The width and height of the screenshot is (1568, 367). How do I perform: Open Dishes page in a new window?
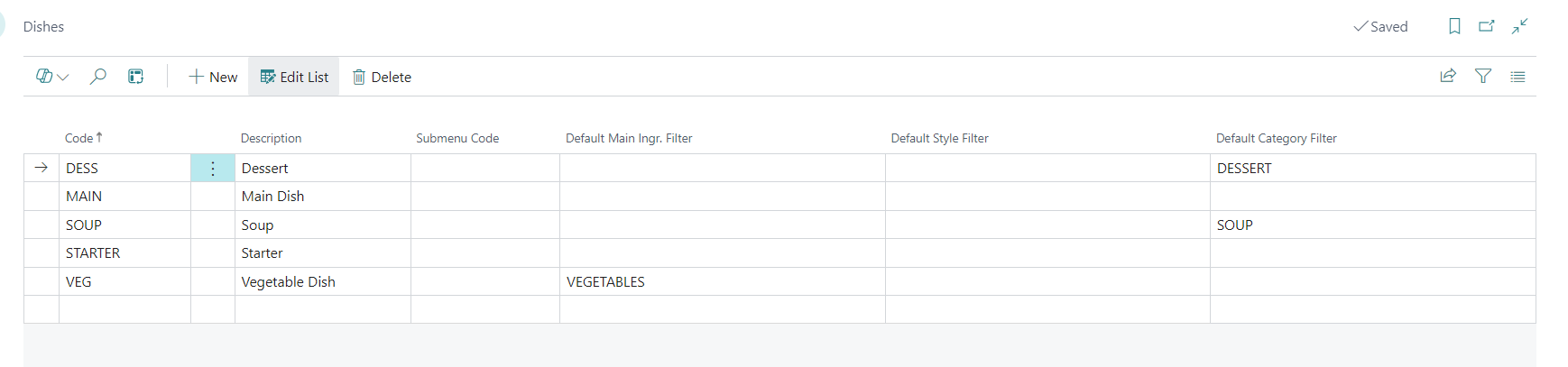click(1487, 26)
